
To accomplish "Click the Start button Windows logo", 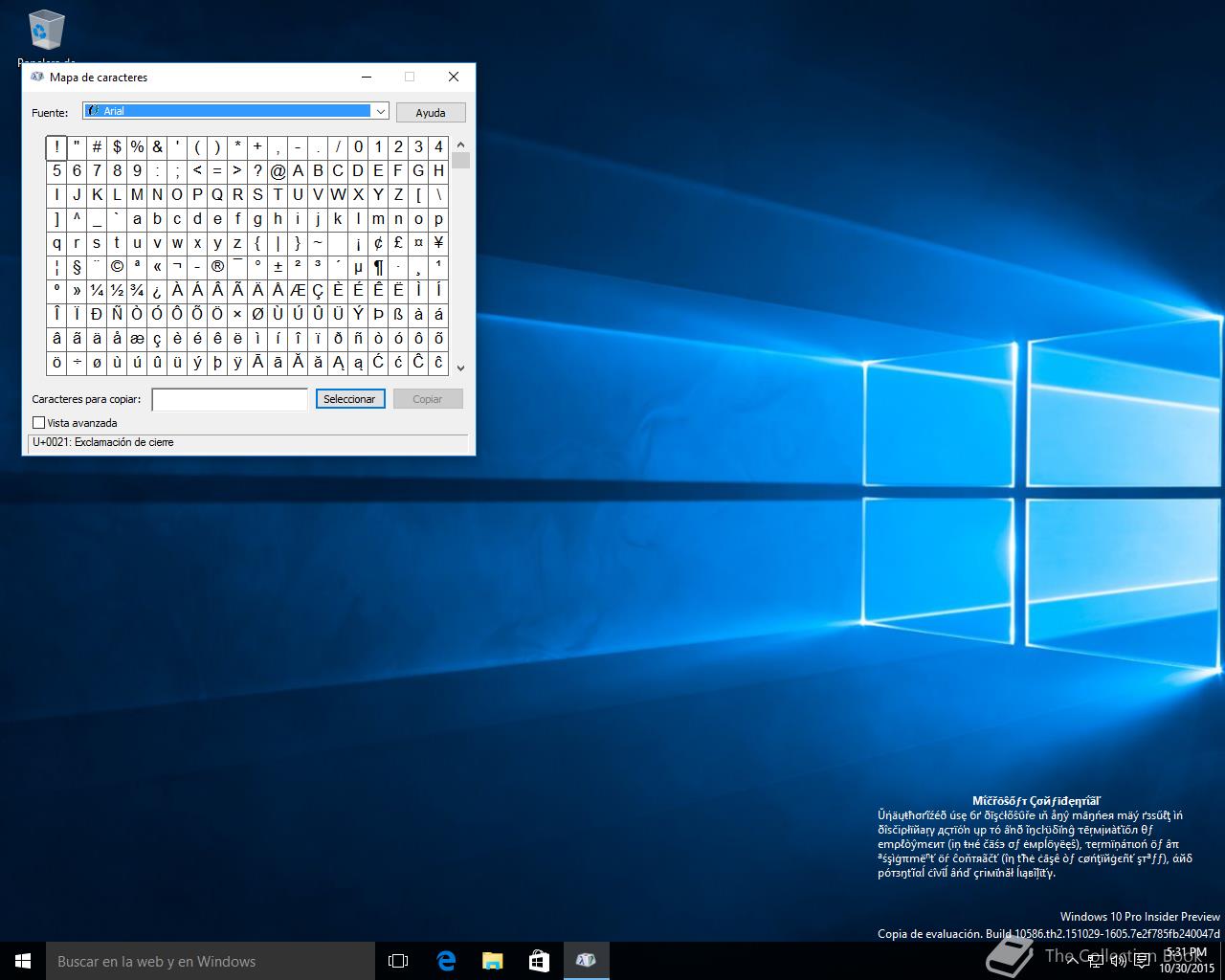I will tap(23, 961).
